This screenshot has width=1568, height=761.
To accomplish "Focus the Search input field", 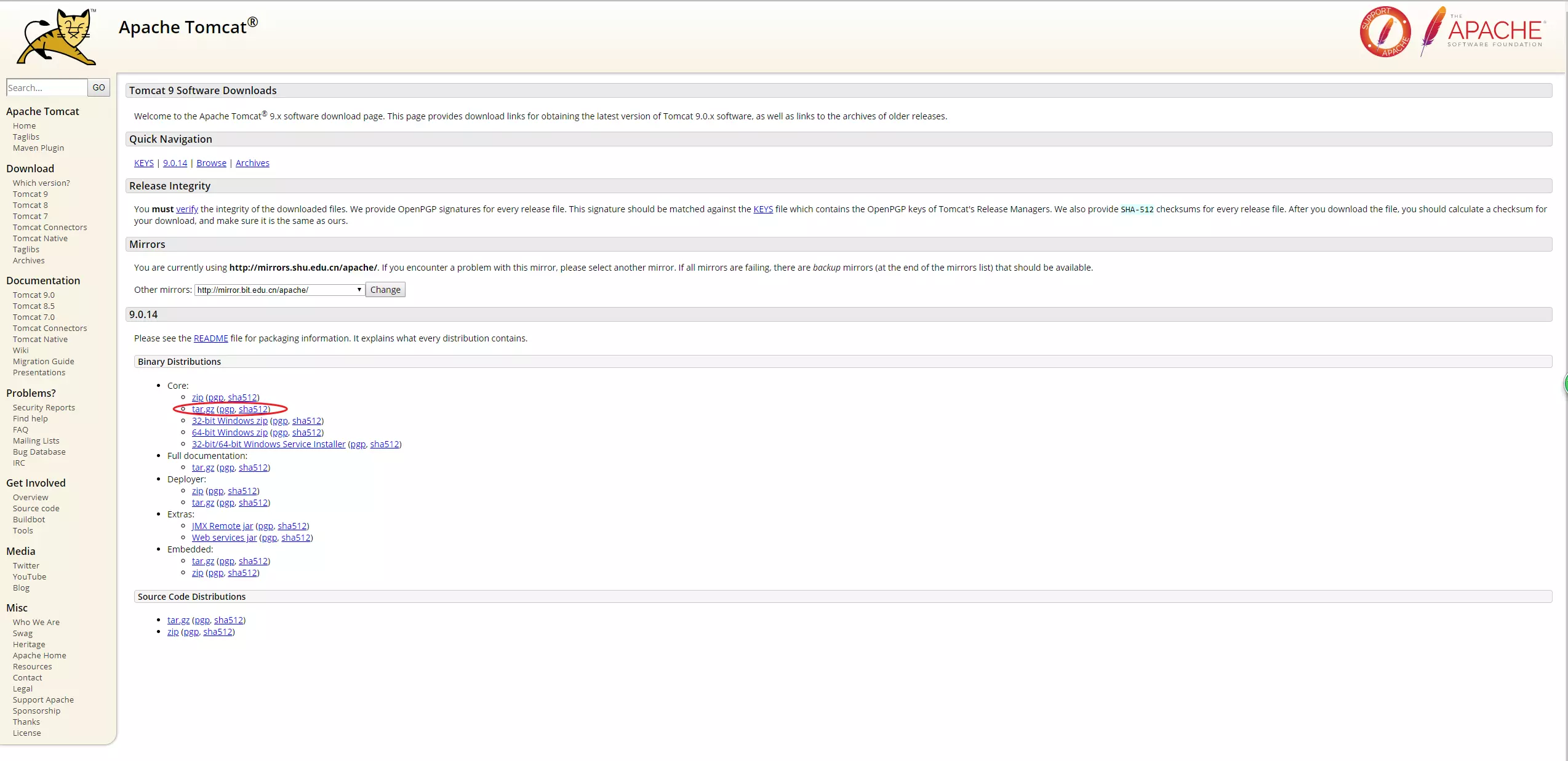I will 46,87.
